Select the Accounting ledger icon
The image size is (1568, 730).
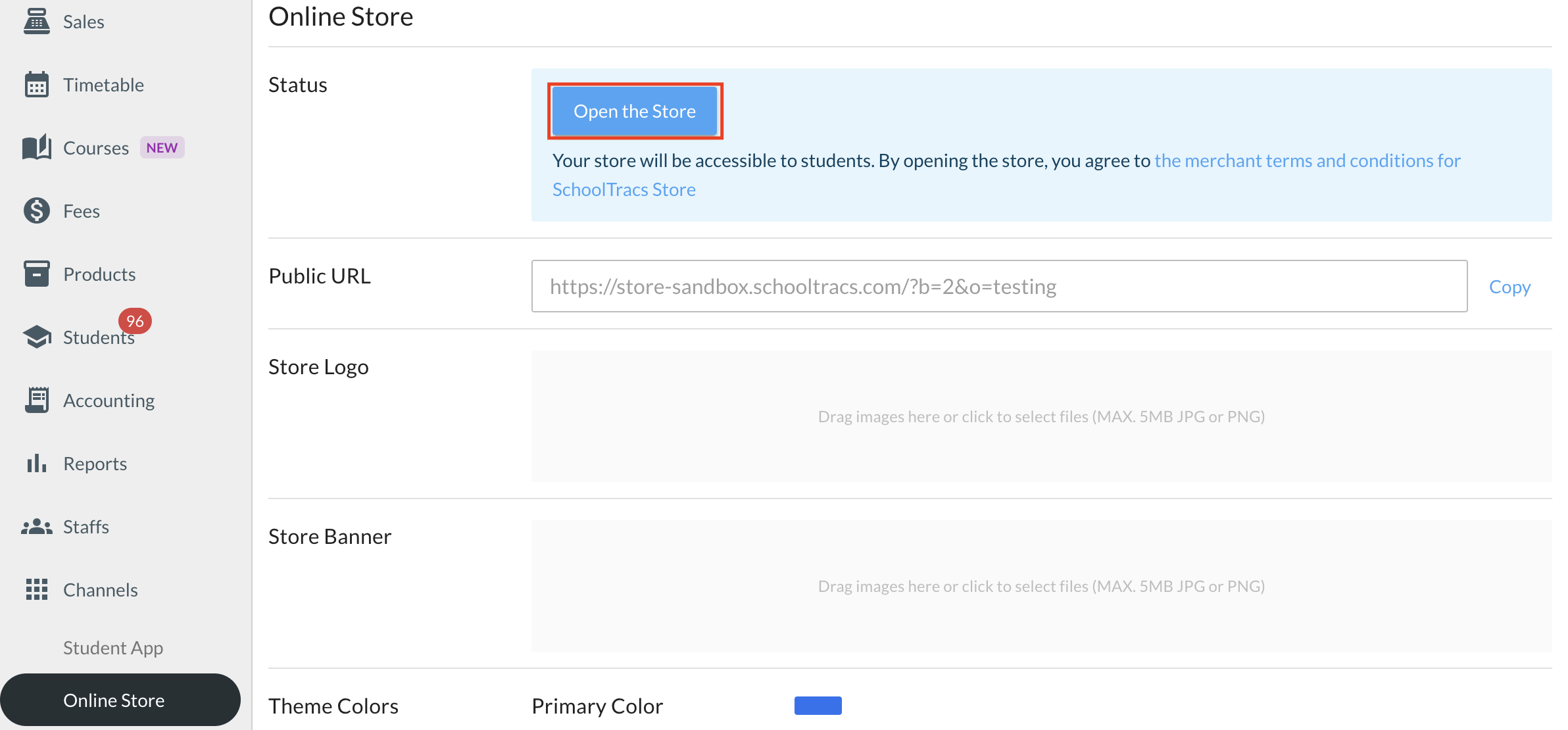coord(37,400)
